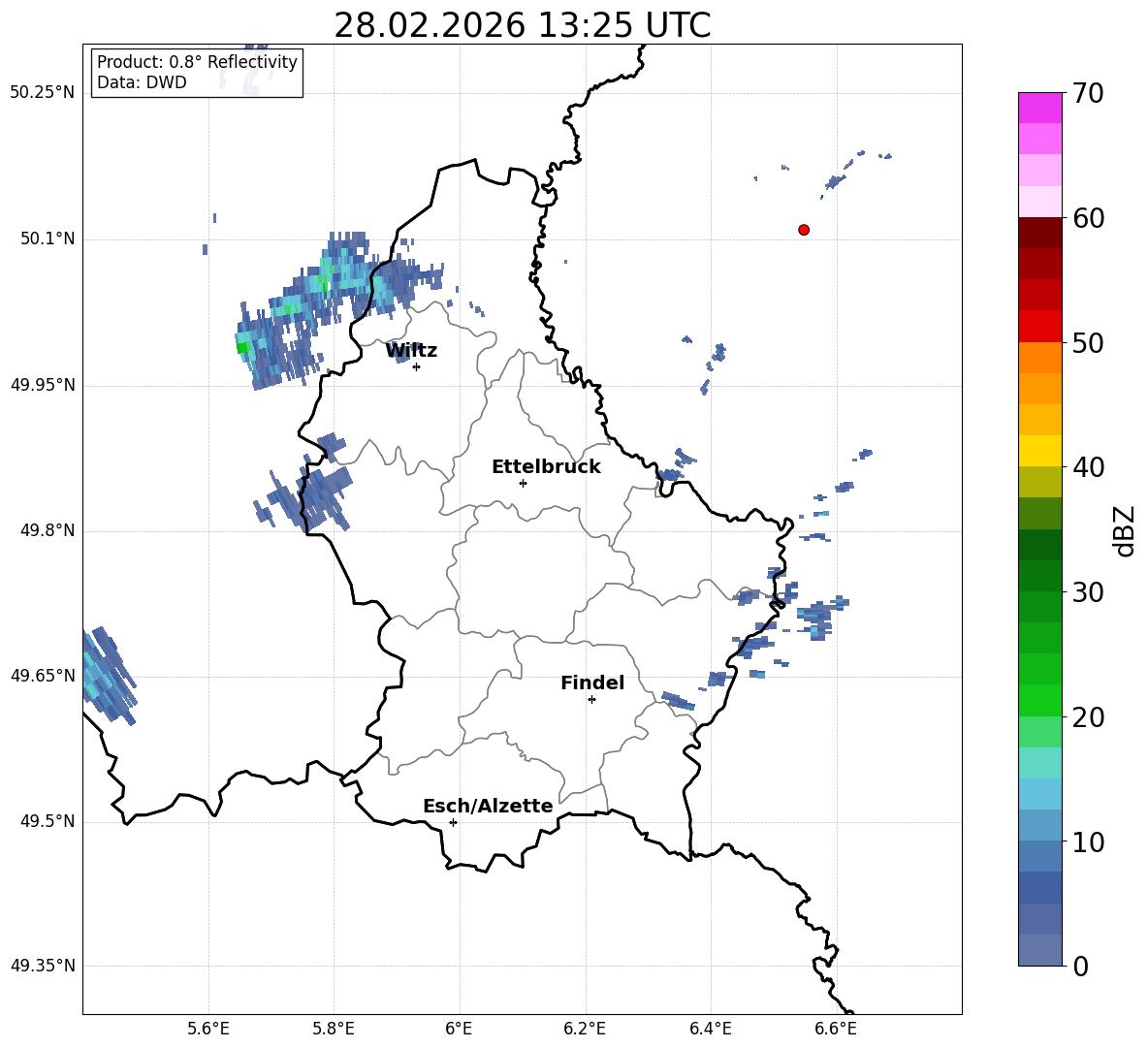Click the Wiltz city label
This screenshot has height=1048, width=1148.
click(411, 351)
